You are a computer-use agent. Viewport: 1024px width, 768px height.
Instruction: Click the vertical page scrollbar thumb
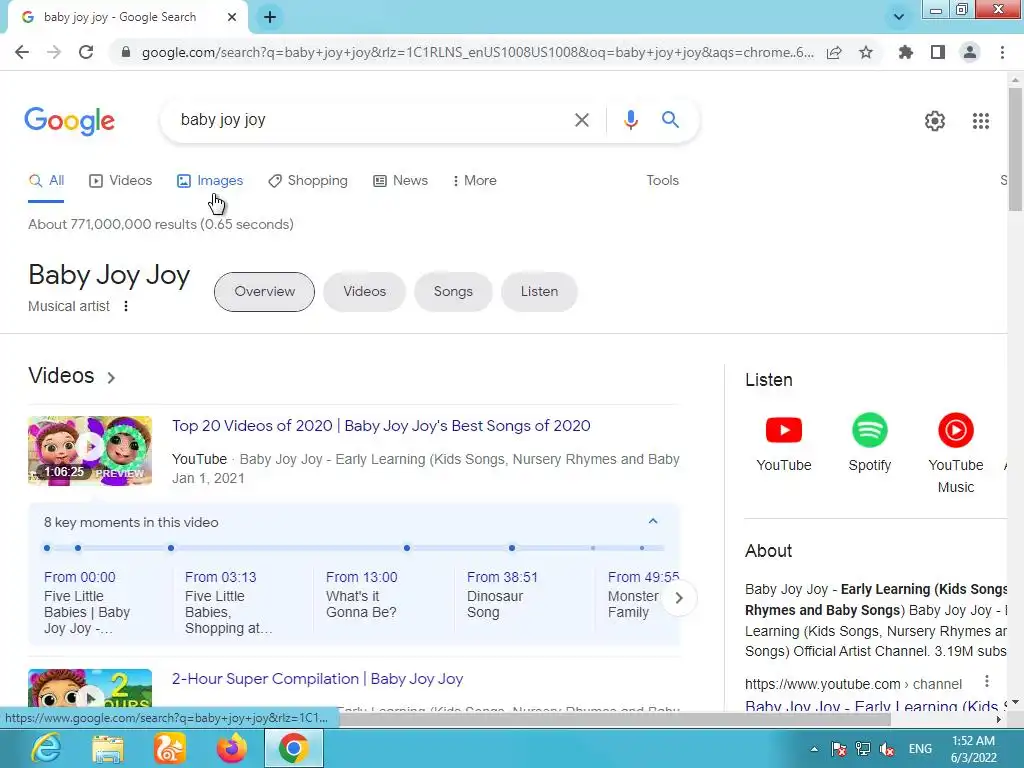1015,149
